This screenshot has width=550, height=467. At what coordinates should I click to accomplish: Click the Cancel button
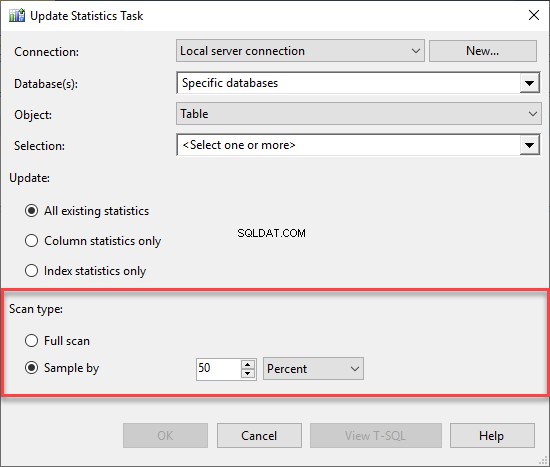pos(259,435)
